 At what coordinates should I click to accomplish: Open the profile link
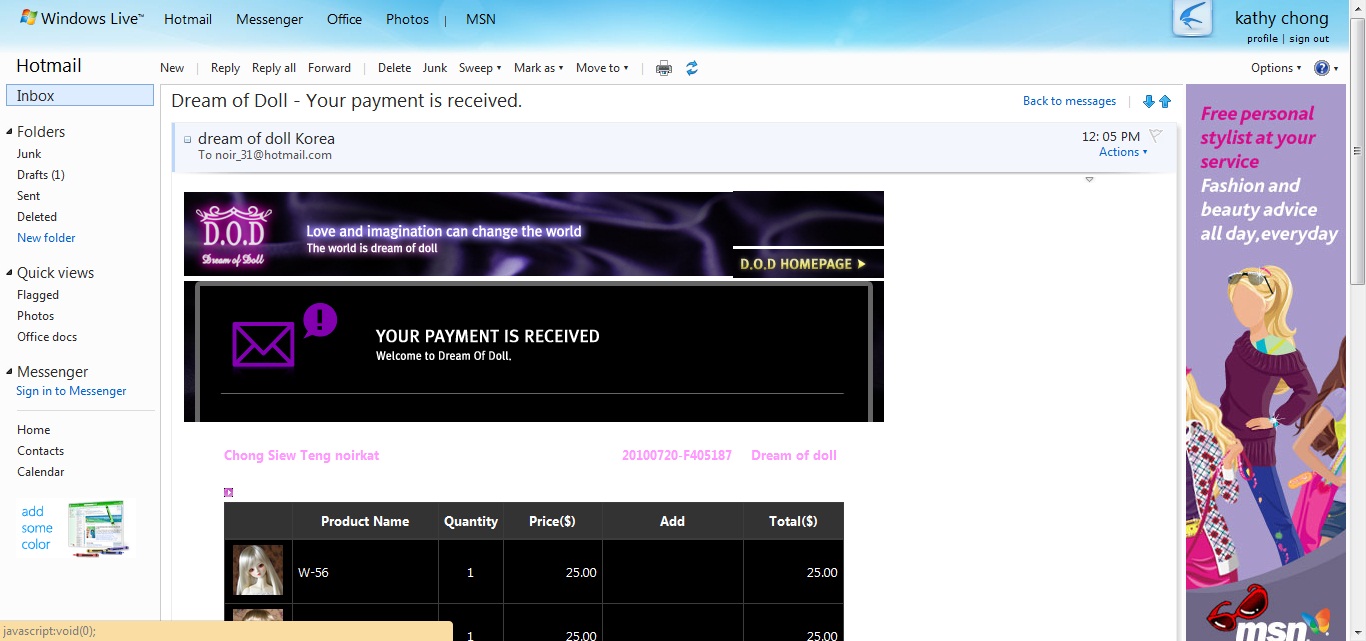pos(1262,39)
